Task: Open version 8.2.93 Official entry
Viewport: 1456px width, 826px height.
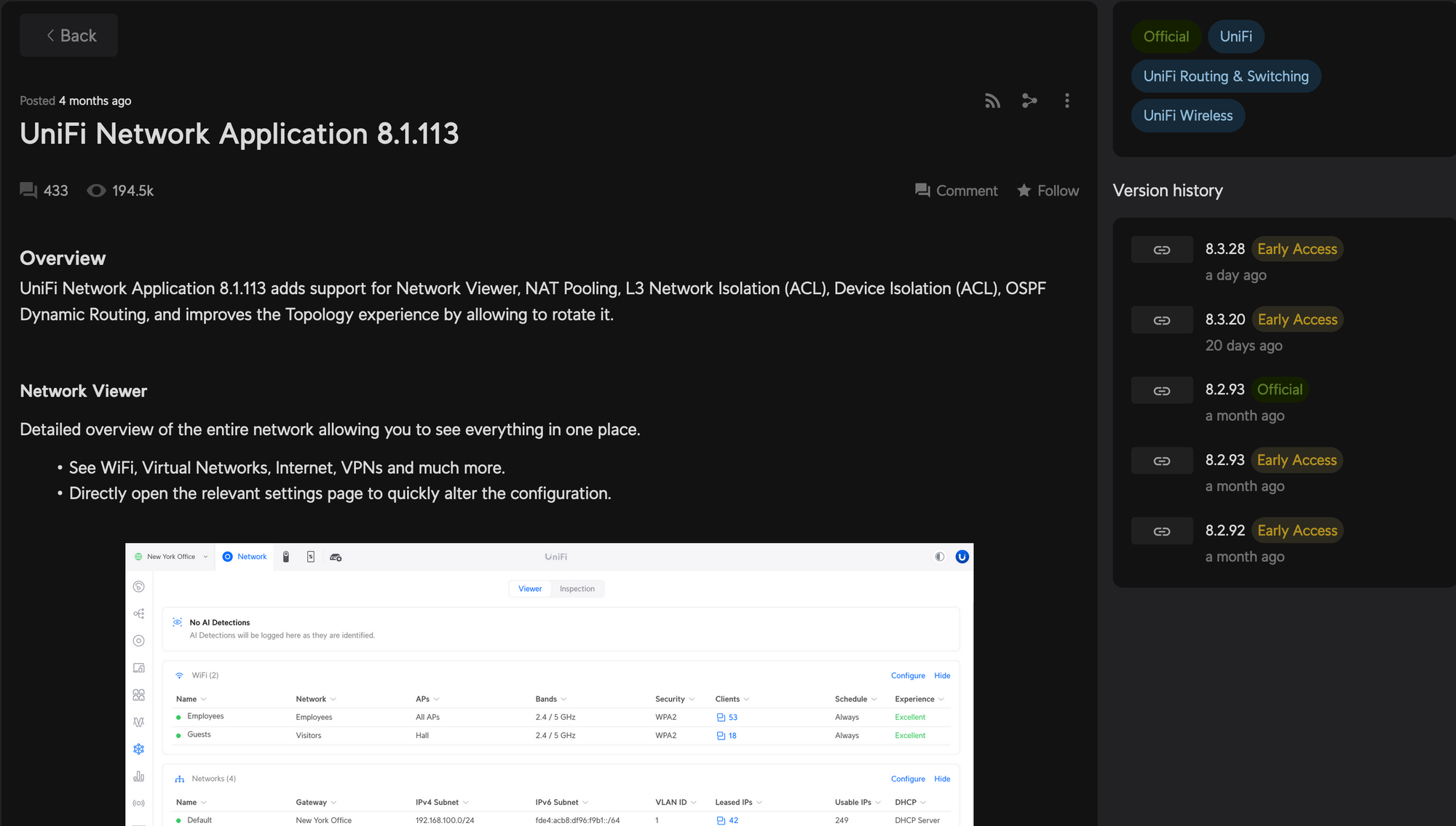Action: coord(1225,389)
